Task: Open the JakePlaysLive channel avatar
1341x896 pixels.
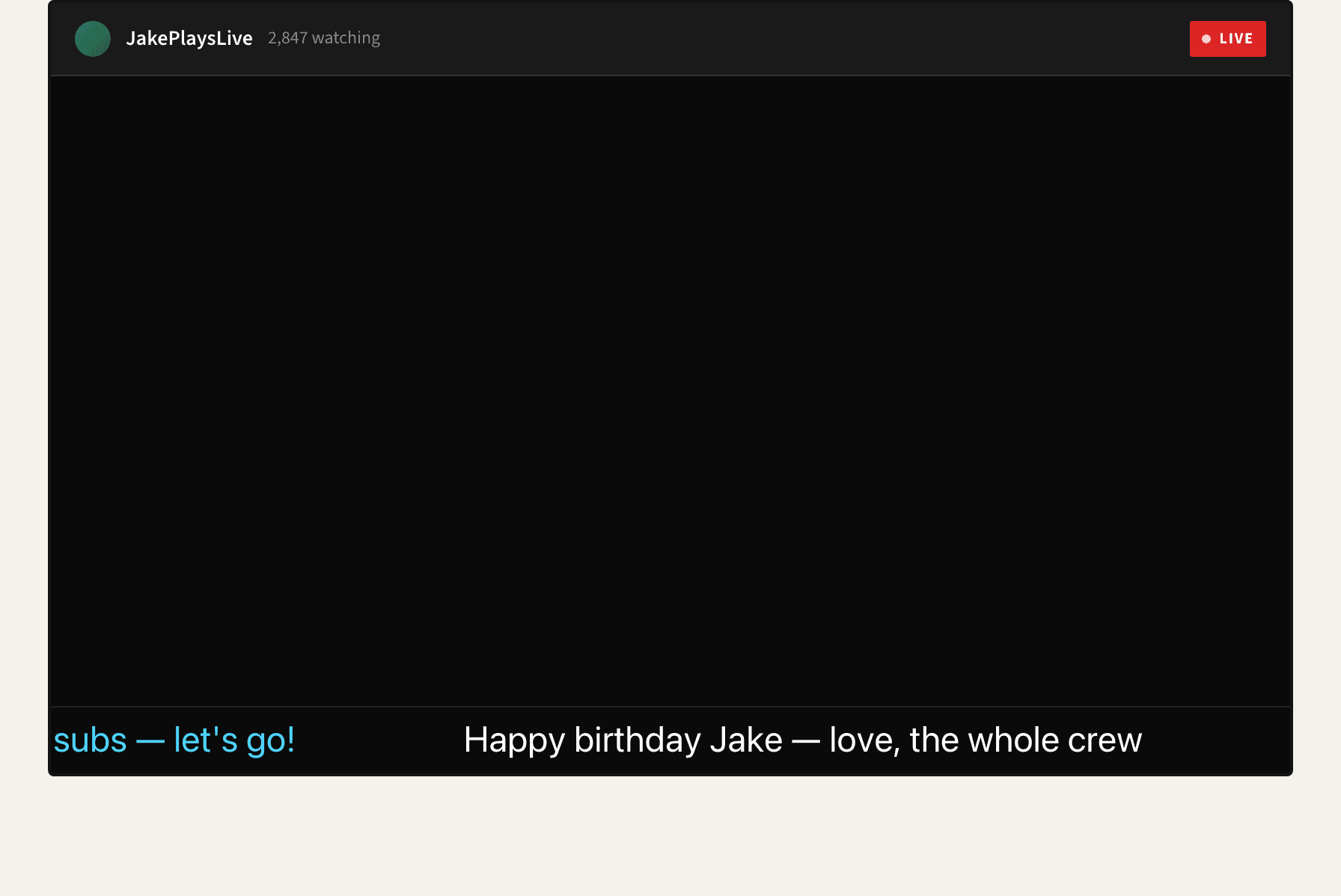Action: click(93, 39)
